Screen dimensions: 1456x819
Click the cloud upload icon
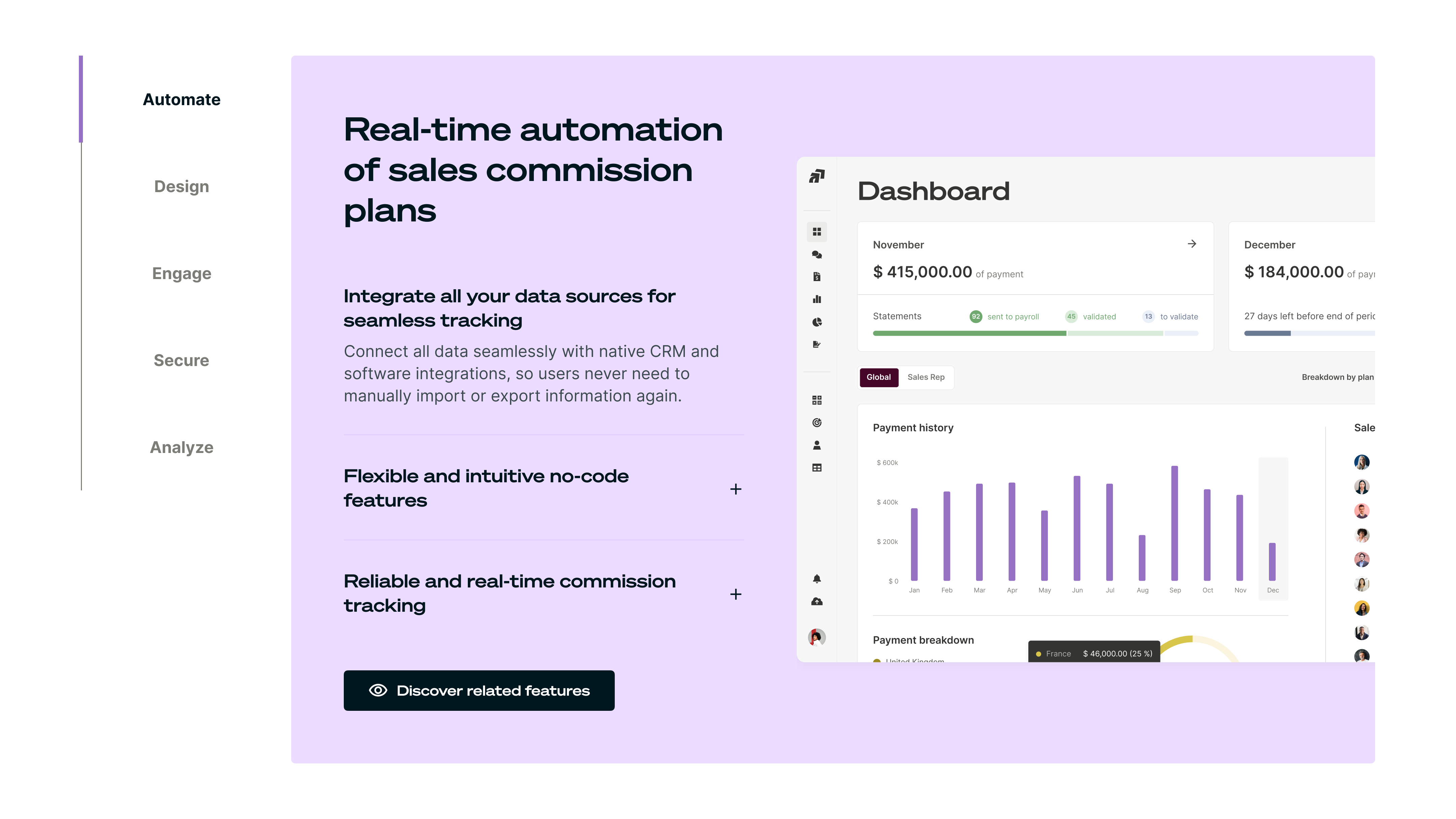click(x=817, y=601)
